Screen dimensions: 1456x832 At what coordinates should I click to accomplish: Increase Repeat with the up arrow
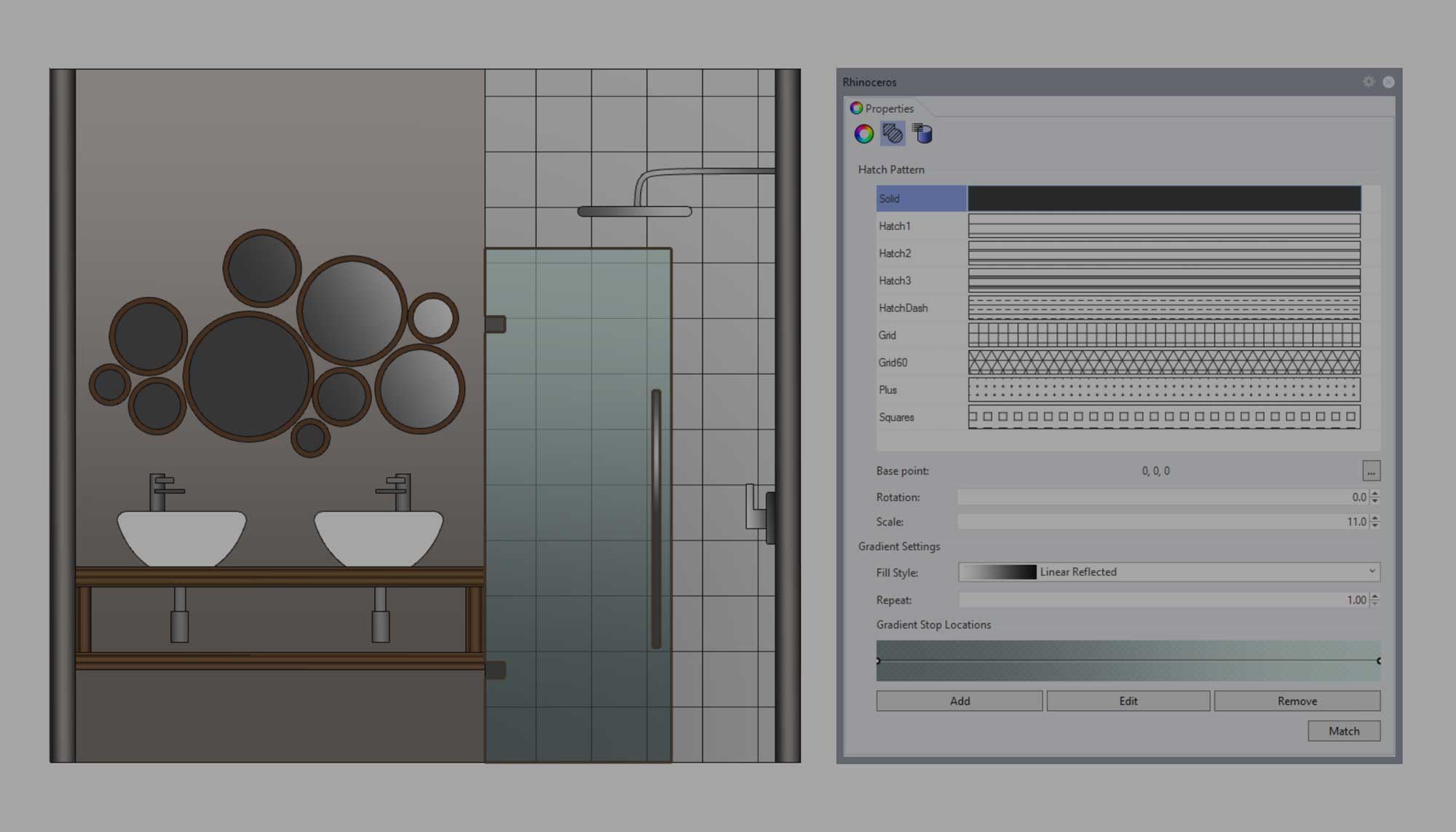pyautogui.click(x=1374, y=597)
